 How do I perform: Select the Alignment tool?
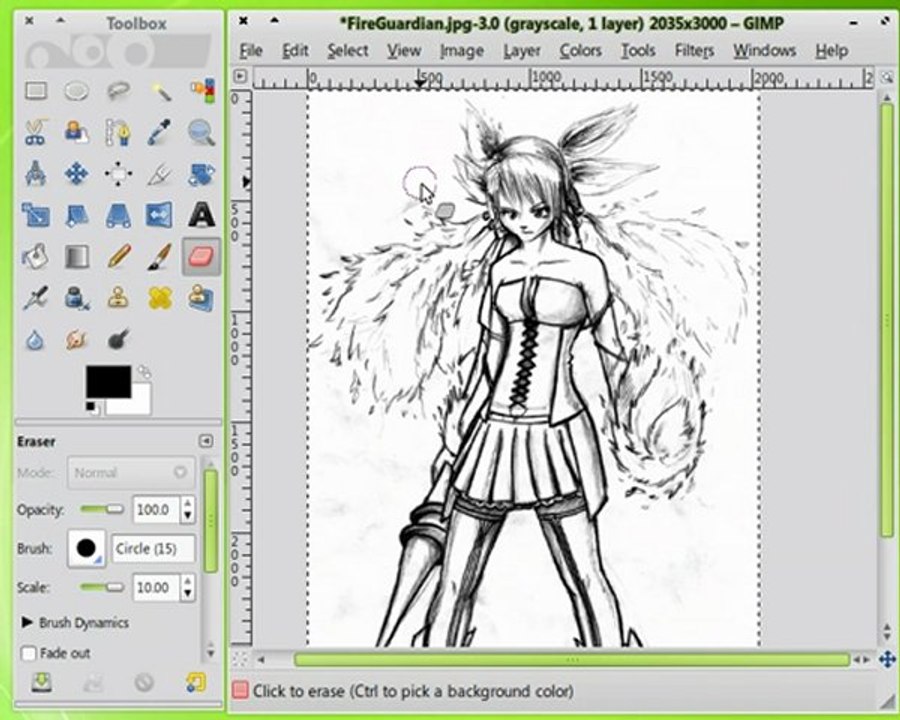pyautogui.click(x=118, y=173)
